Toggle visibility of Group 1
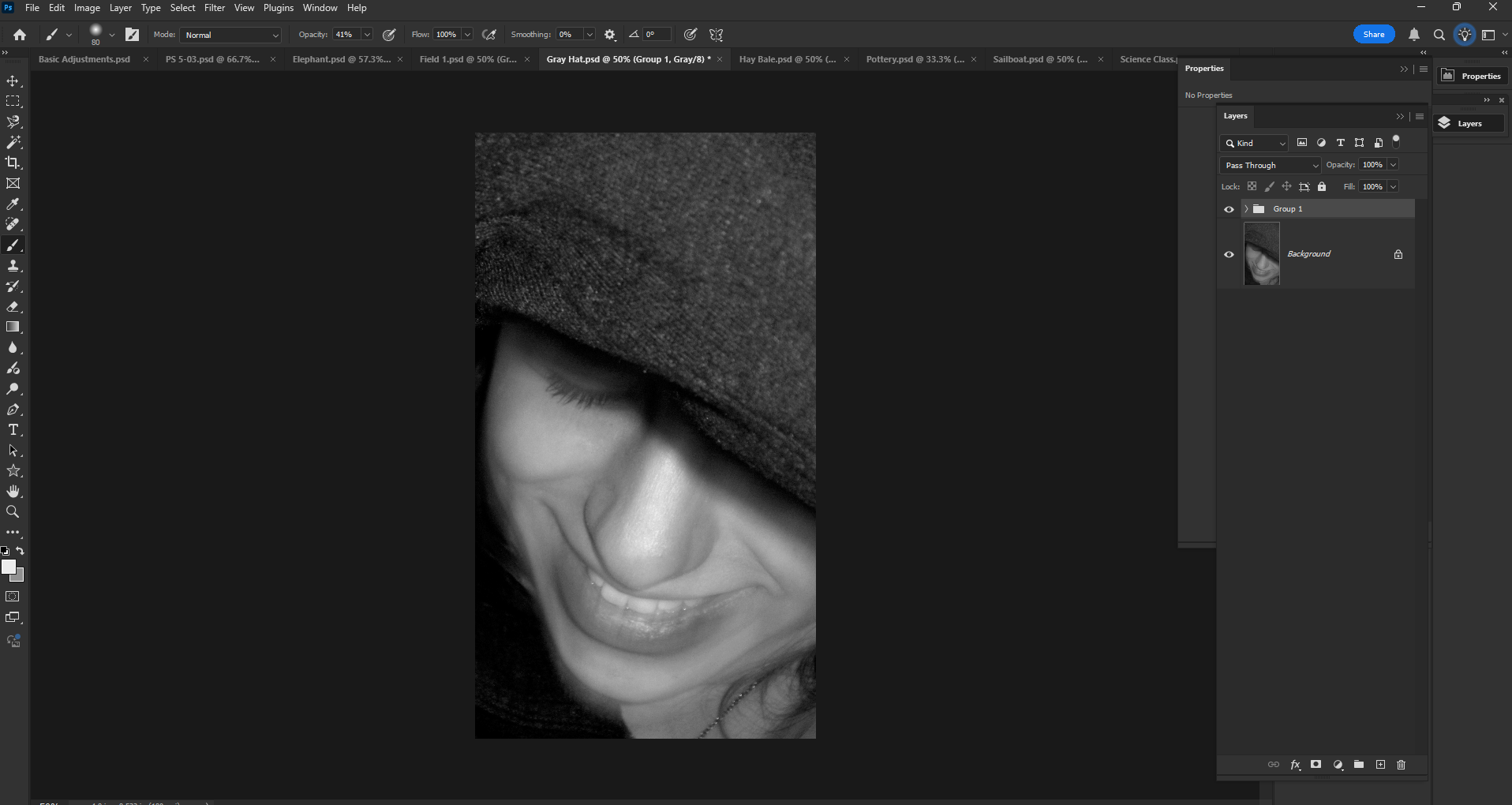Image resolution: width=1512 pixels, height=805 pixels. click(x=1229, y=209)
